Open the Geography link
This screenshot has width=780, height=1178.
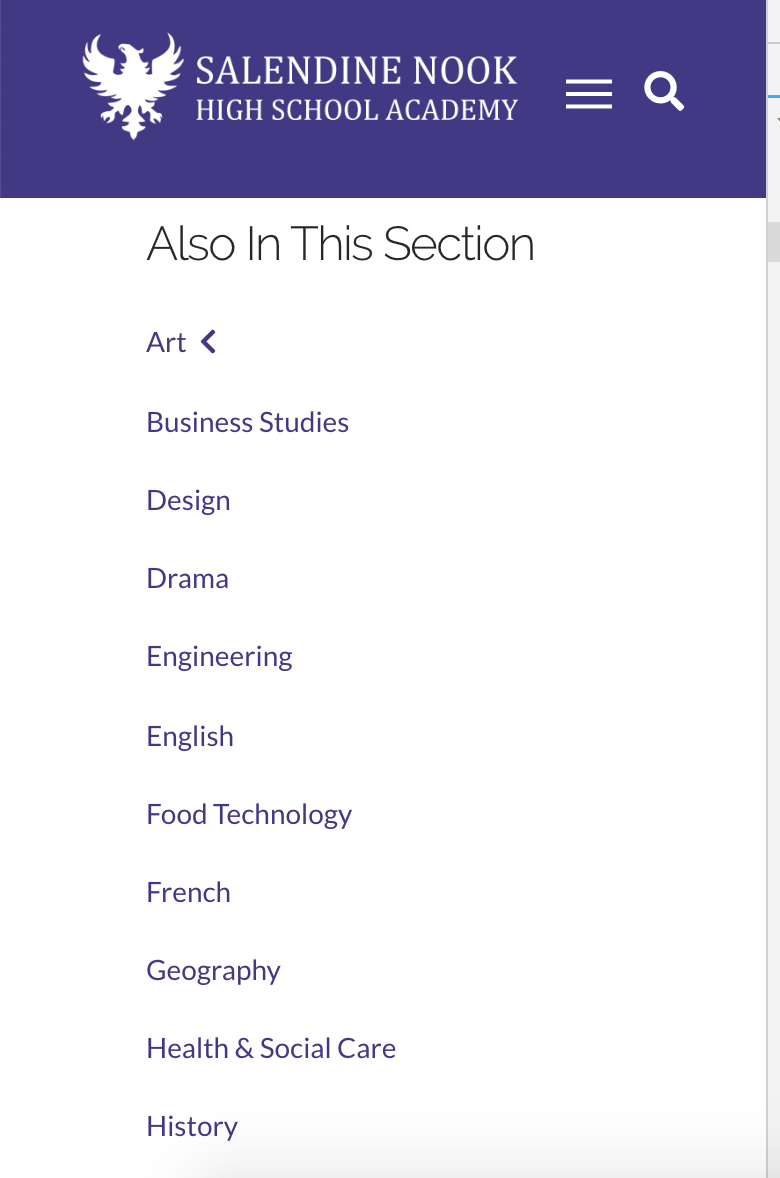tap(213, 970)
